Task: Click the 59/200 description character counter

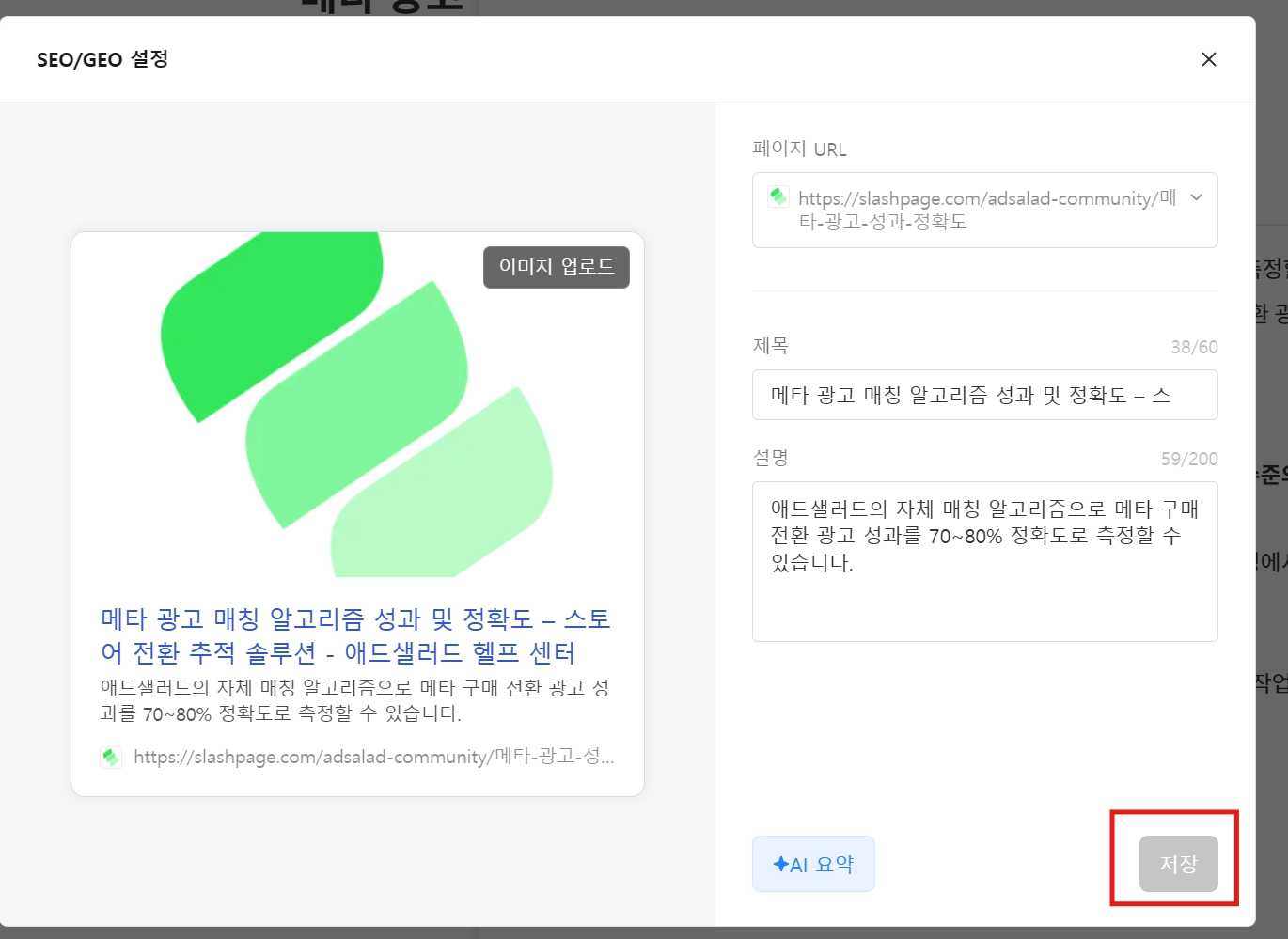Action: [1189, 459]
